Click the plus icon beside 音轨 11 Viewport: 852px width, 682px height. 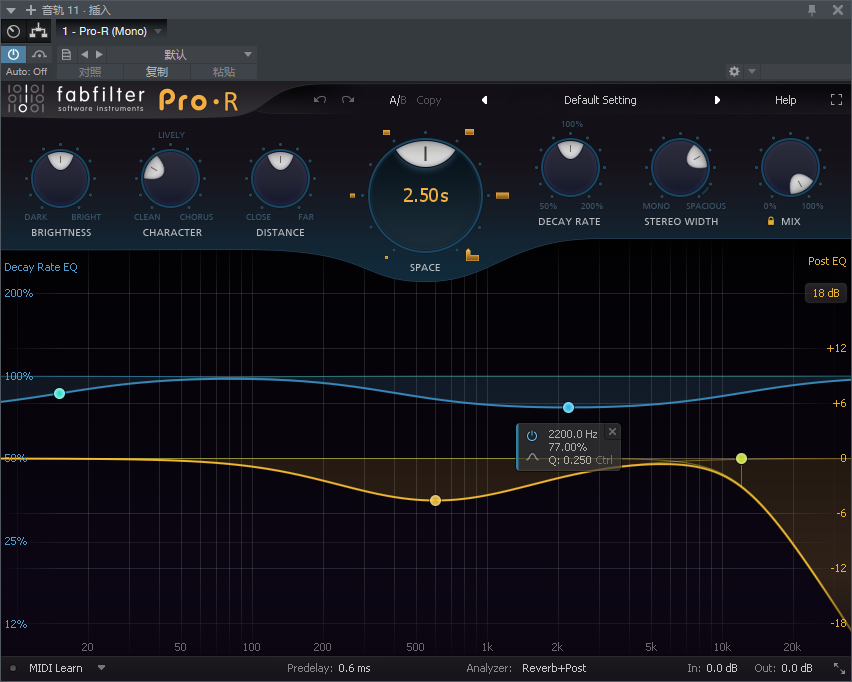click(x=30, y=10)
